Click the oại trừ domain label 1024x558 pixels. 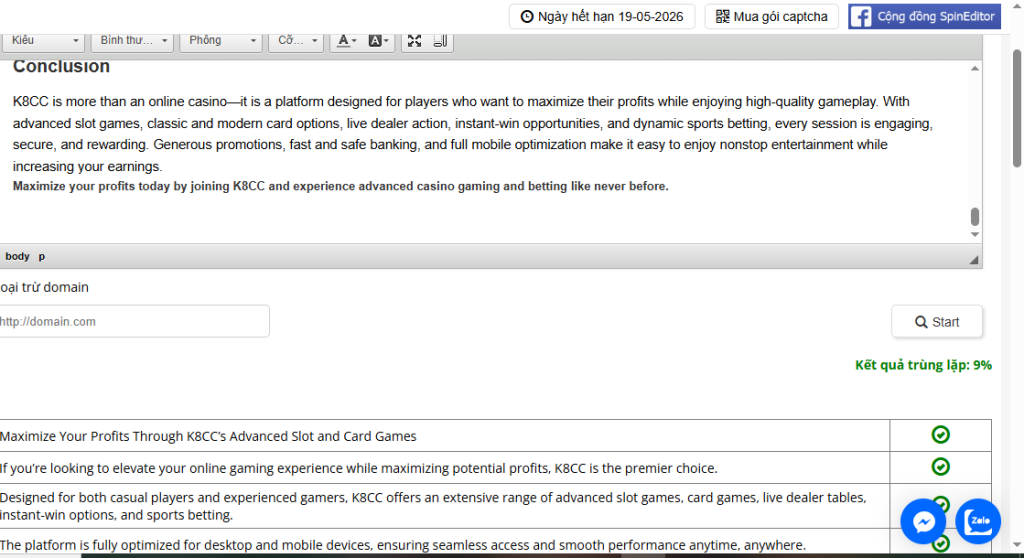tap(44, 287)
